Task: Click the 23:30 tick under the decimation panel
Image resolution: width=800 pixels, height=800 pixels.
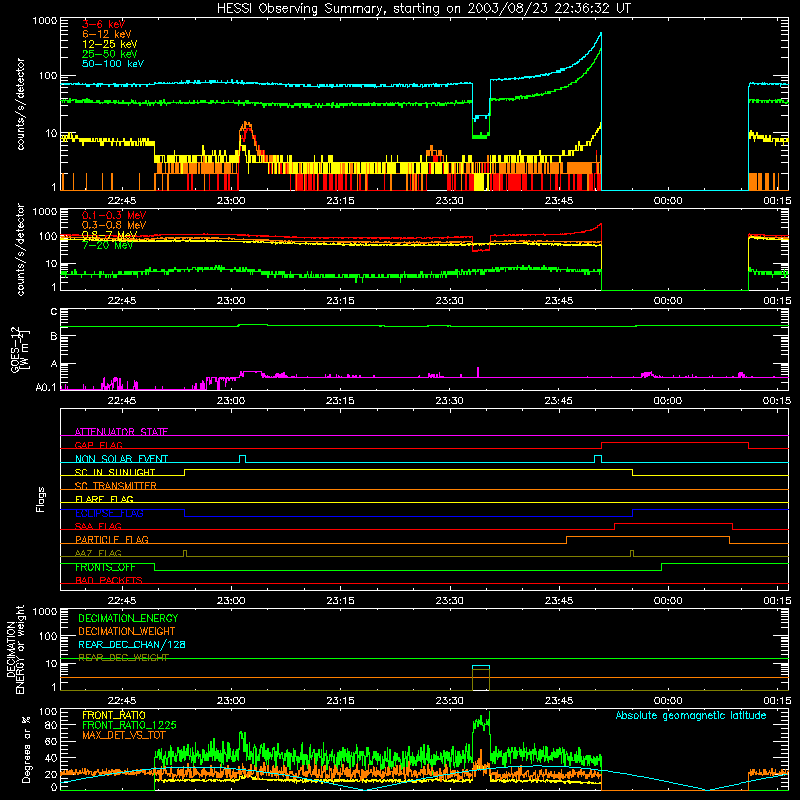Action: point(449,701)
